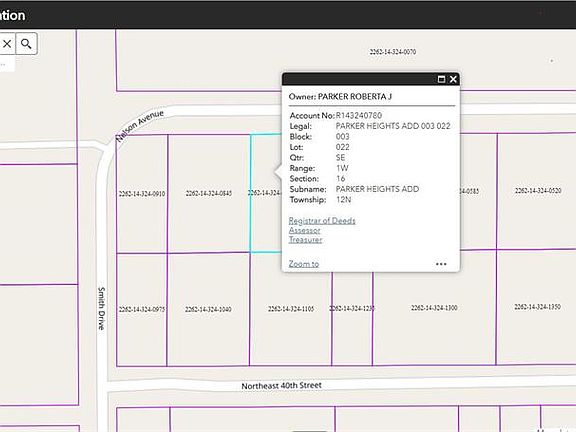Click the Northeast 40th Street label

point(281,386)
